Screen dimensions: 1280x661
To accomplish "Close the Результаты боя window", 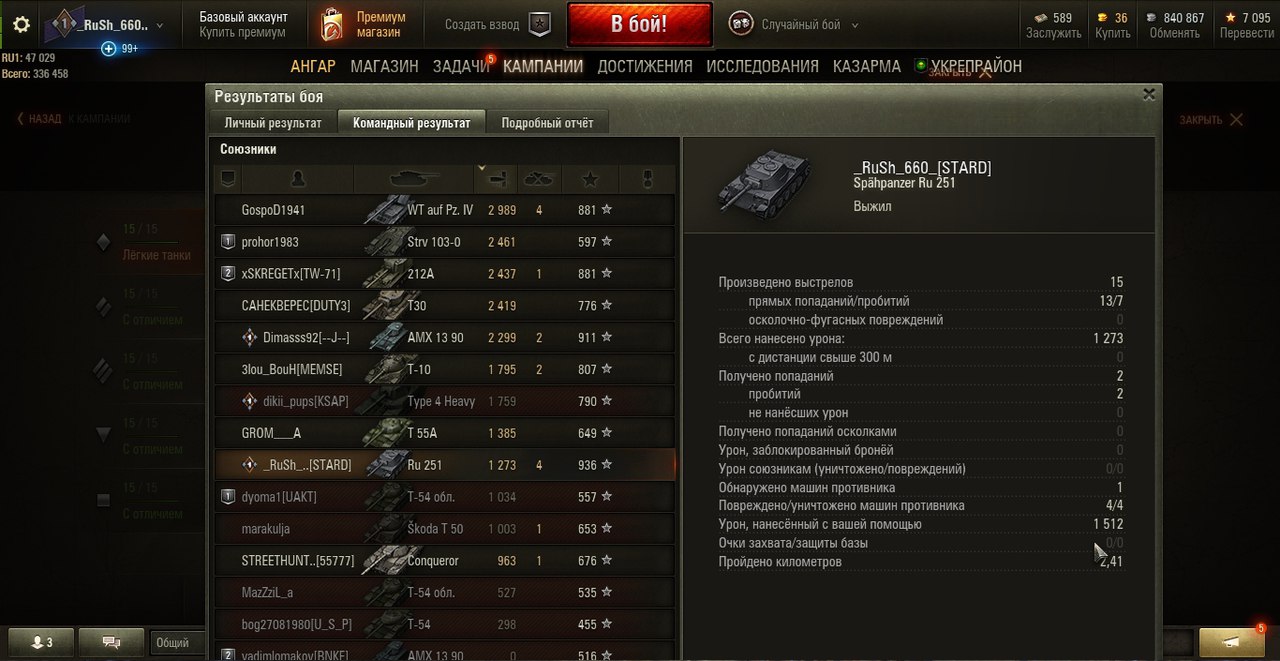I will [1149, 94].
